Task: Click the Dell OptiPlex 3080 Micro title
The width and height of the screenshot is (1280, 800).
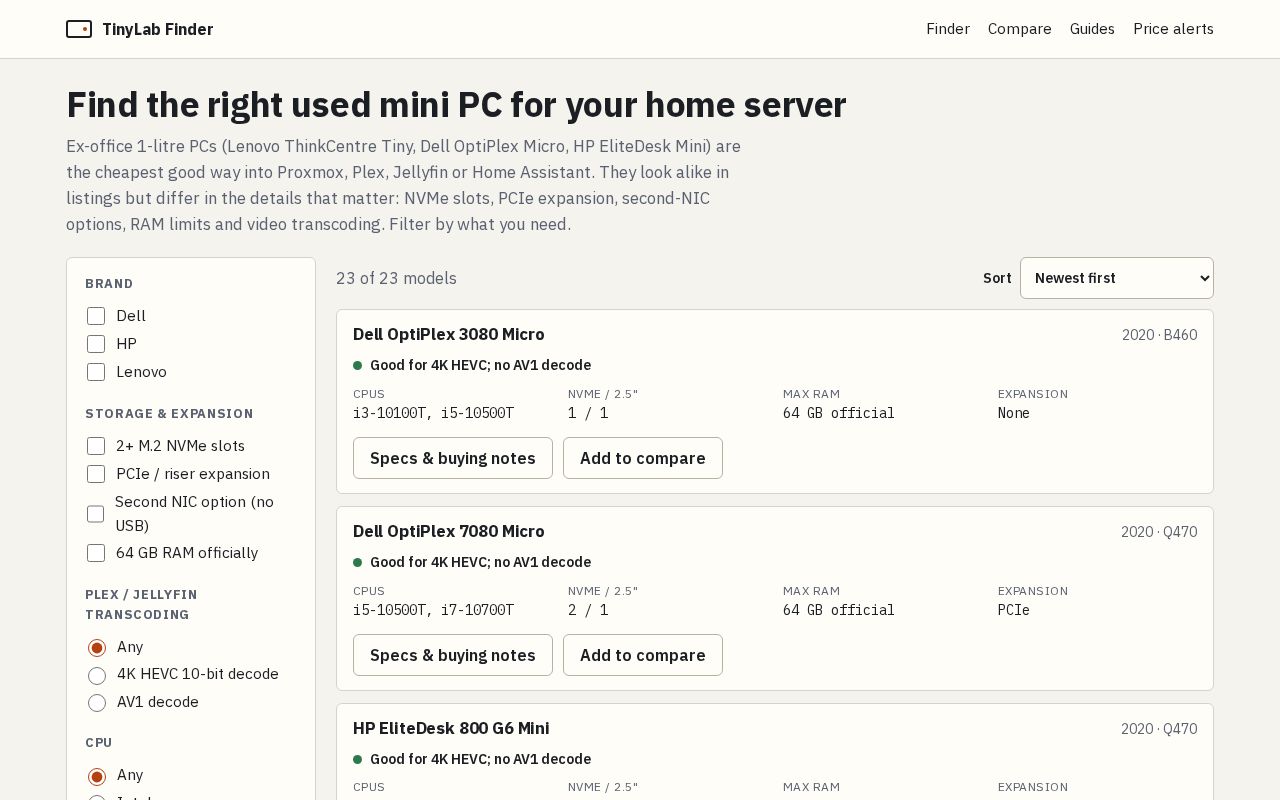Action: tap(449, 334)
